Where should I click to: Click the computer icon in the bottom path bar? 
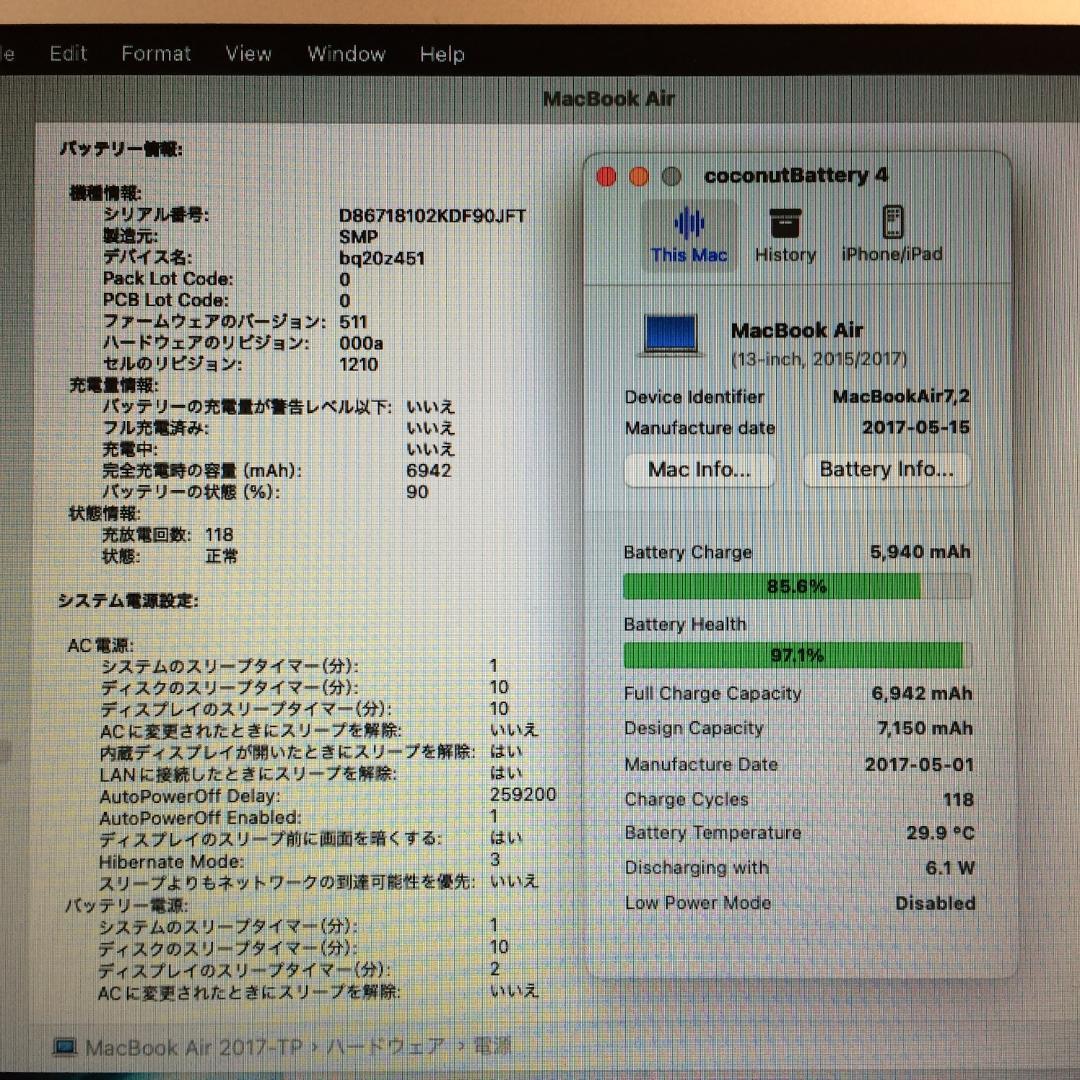65,1048
